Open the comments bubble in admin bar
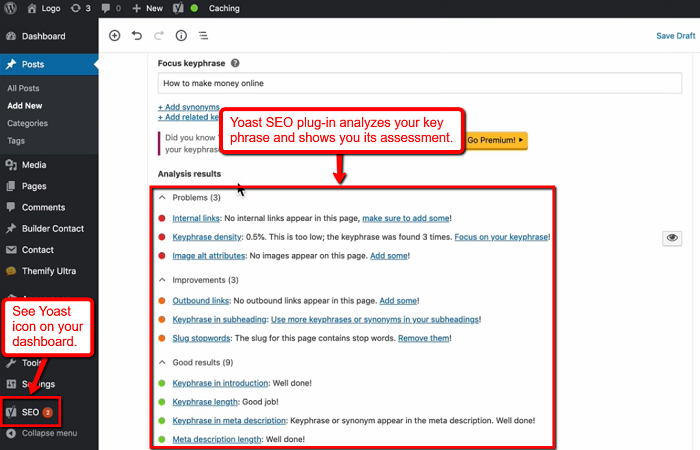Viewport: 700px width, 450px height. click(x=111, y=8)
